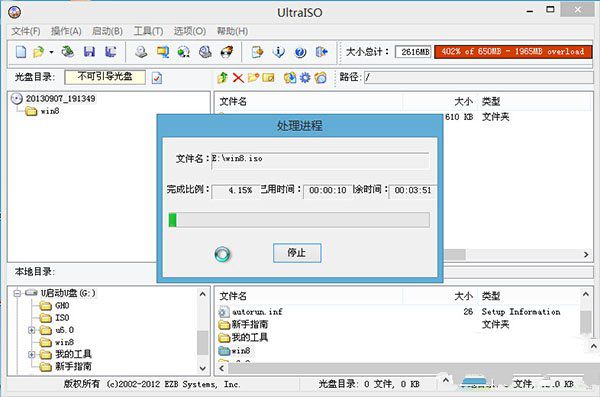Toggle the boot disc checkmark icon
The height and width of the screenshot is (397, 600).
coord(157,78)
